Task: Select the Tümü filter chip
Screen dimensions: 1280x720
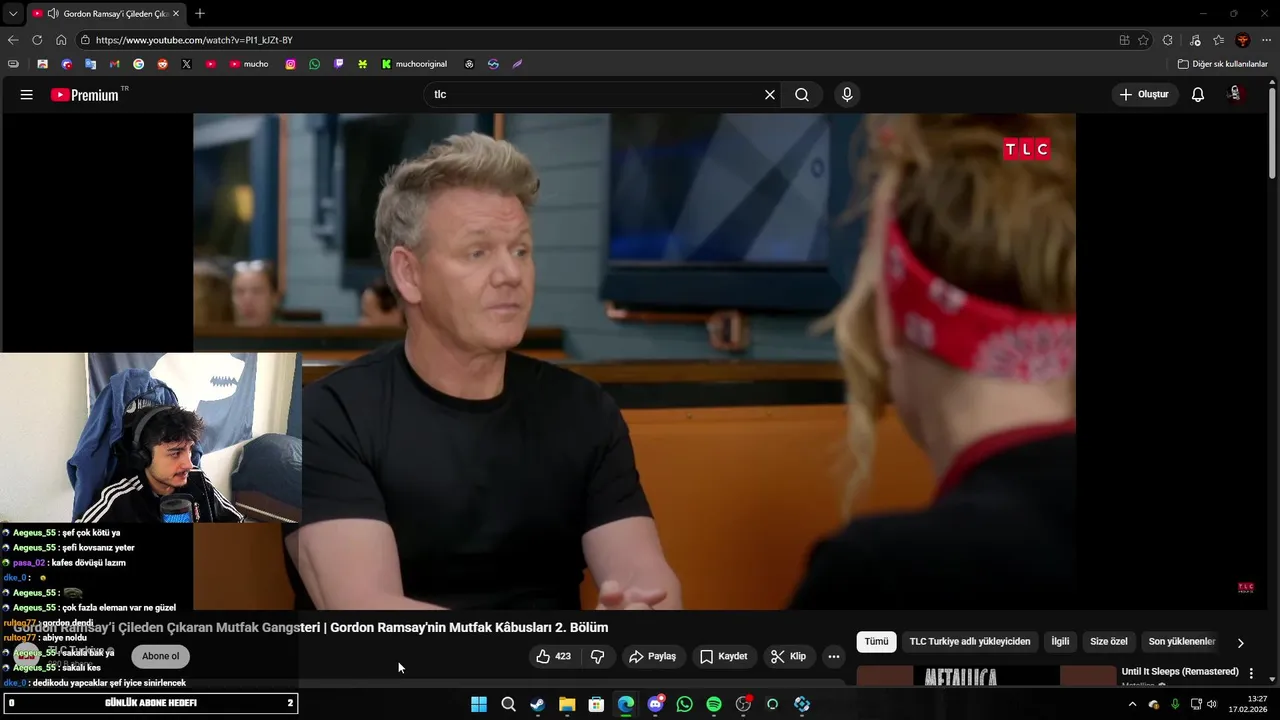Action: coord(876,642)
